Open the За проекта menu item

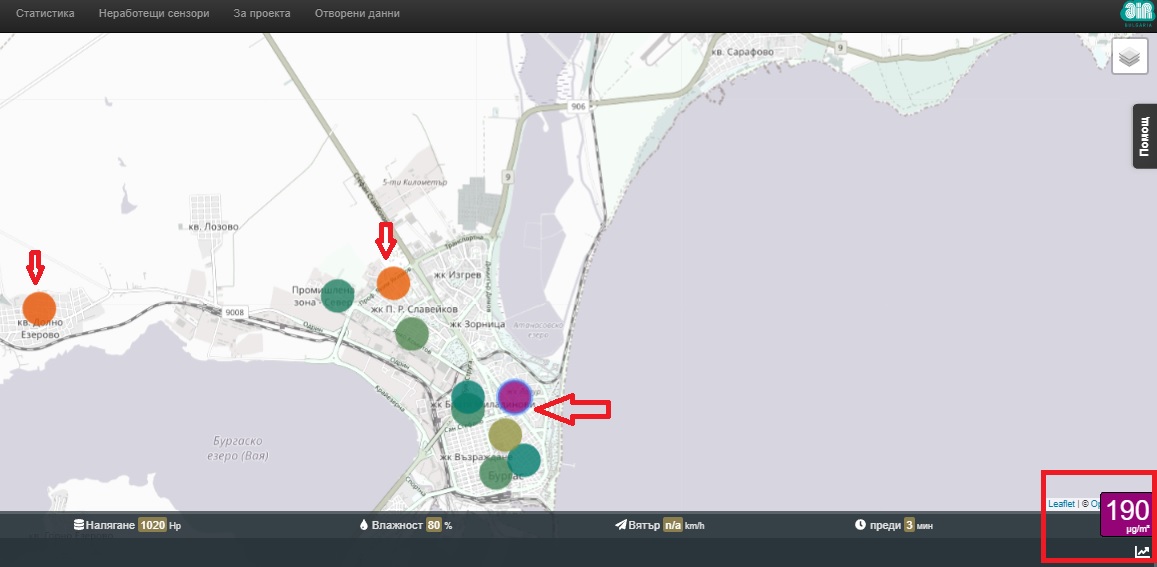[x=262, y=13]
